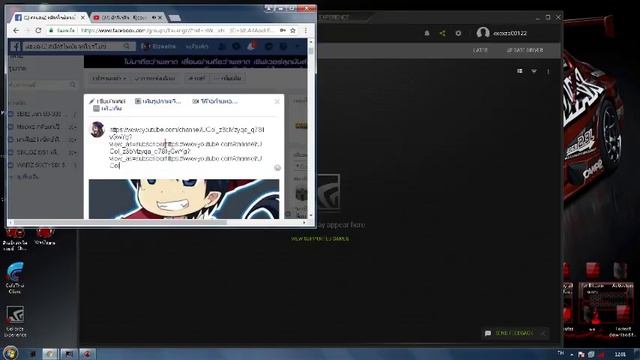The height and width of the screenshot is (360, 640).
Task: Click the notifications button under group cover
Action: click(x=156, y=78)
